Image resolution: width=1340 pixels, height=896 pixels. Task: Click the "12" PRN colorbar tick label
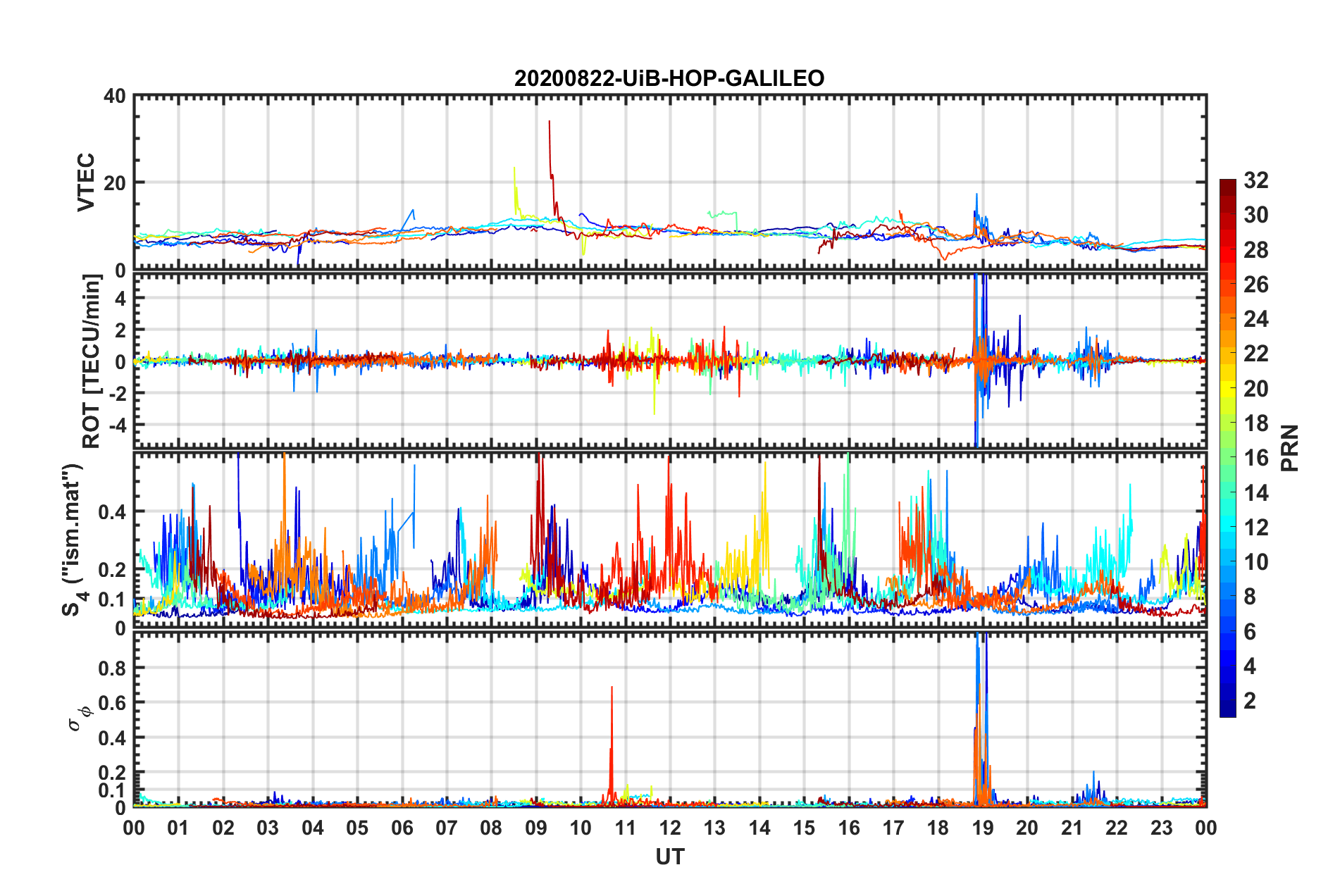(x=1256, y=527)
